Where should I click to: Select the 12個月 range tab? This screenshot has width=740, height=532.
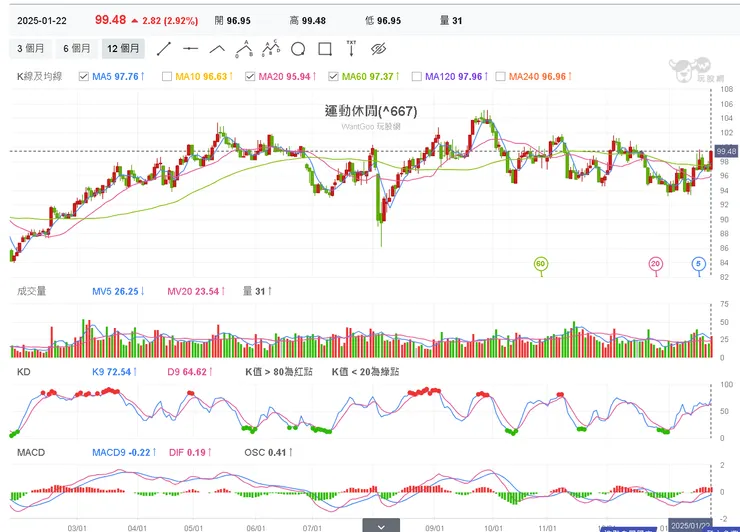pos(124,48)
